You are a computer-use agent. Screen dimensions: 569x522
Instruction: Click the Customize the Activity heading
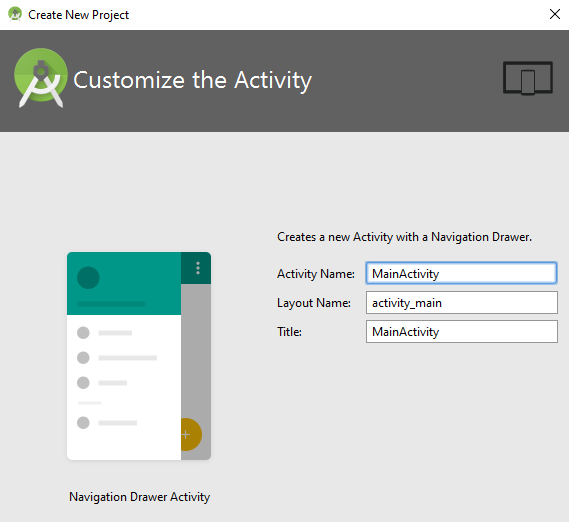(192, 80)
